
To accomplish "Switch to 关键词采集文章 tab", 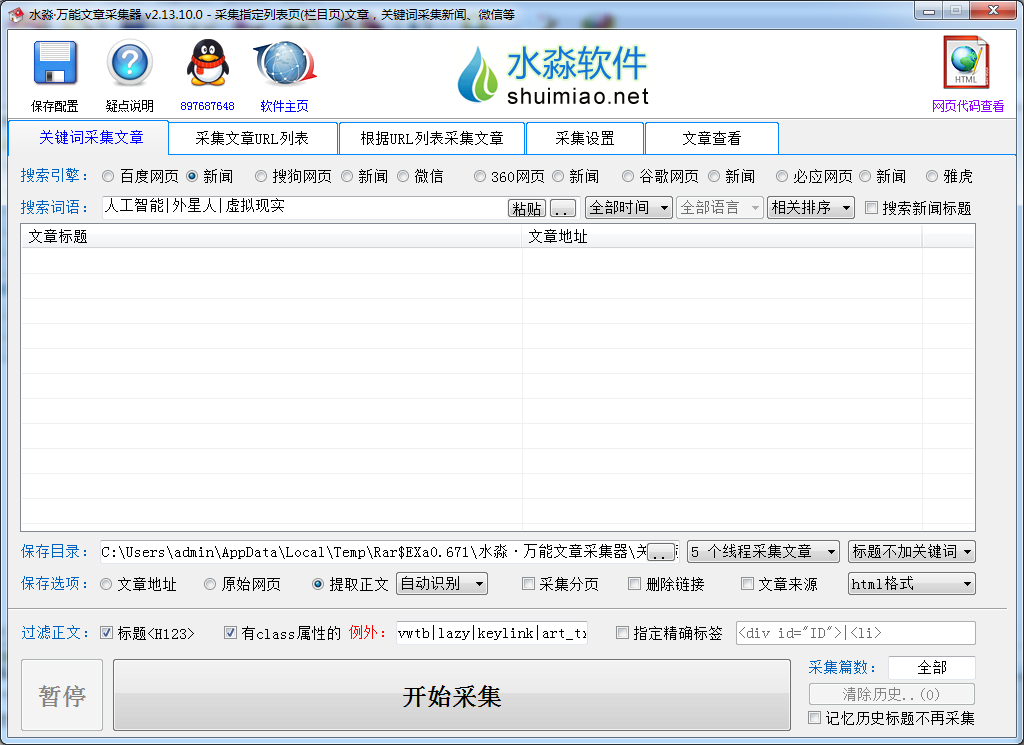I will click(x=91, y=138).
